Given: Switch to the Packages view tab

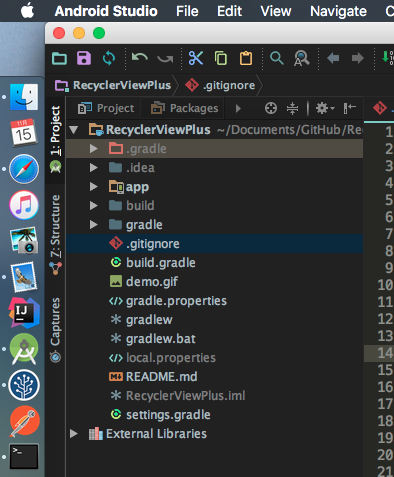Looking at the screenshot, I should point(184,108).
